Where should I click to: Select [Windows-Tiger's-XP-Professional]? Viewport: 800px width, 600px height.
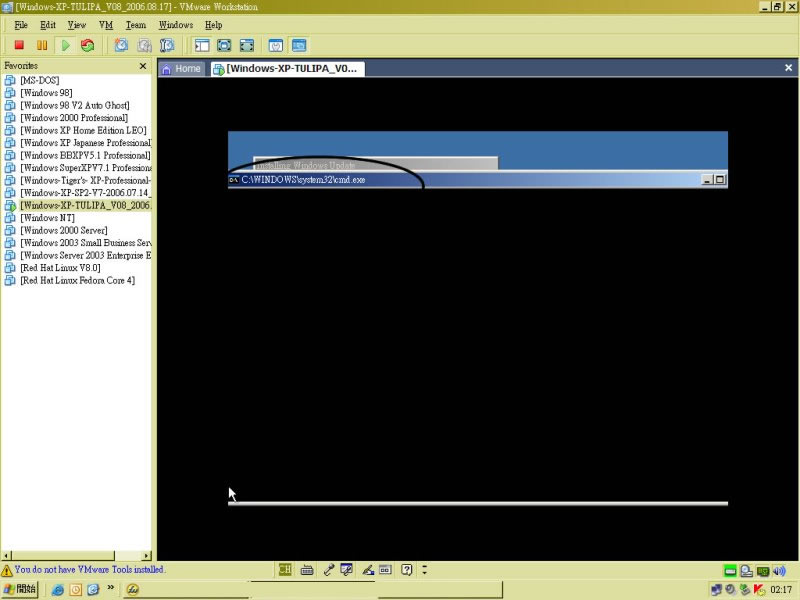85,180
